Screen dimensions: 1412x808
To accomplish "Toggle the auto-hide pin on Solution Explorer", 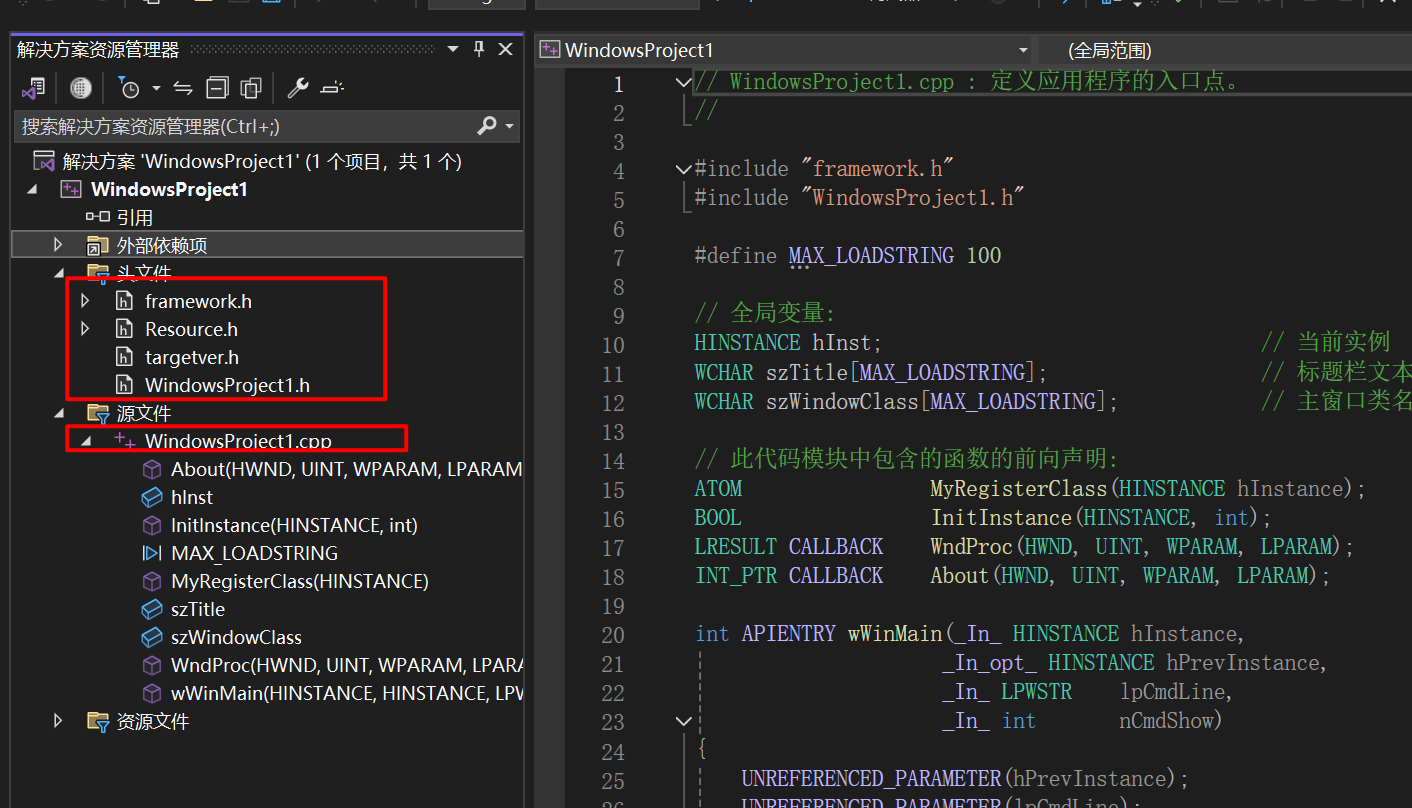I will (479, 49).
